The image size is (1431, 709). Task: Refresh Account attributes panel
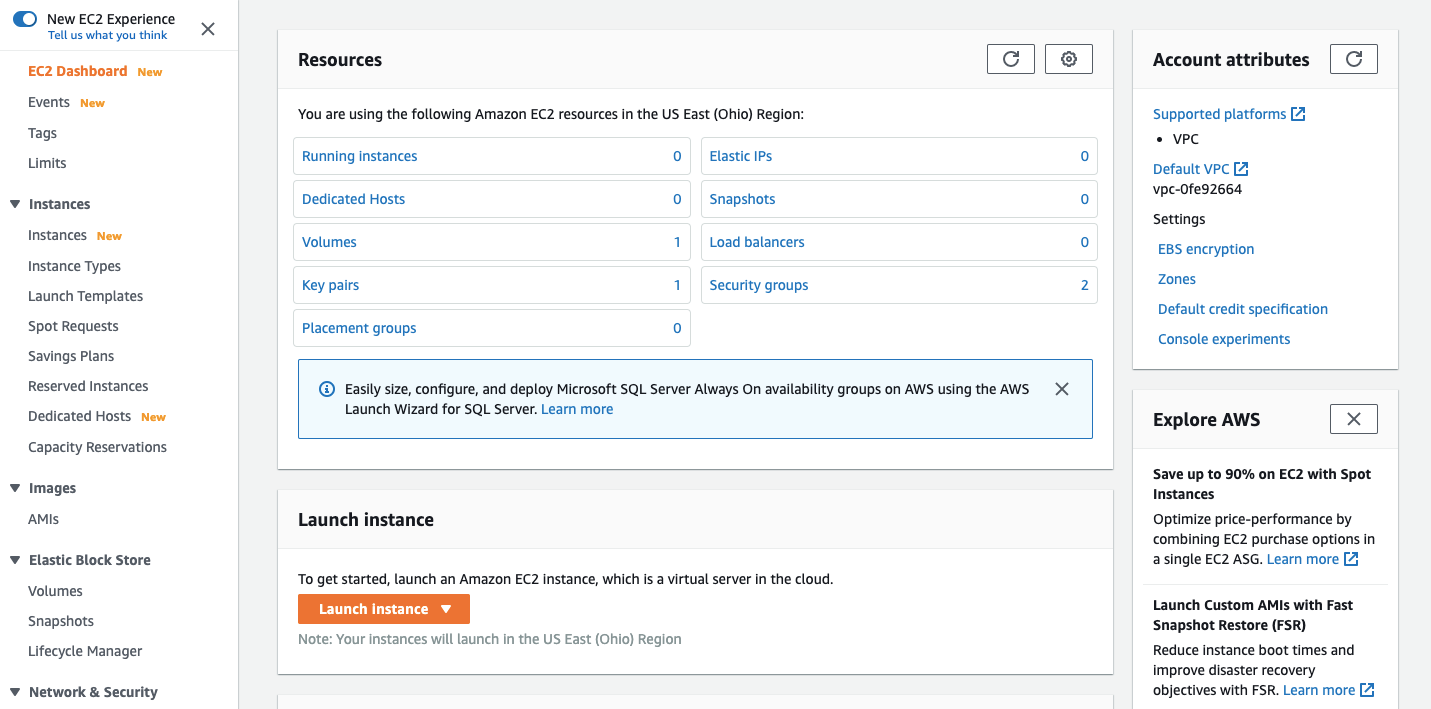pyautogui.click(x=1354, y=59)
